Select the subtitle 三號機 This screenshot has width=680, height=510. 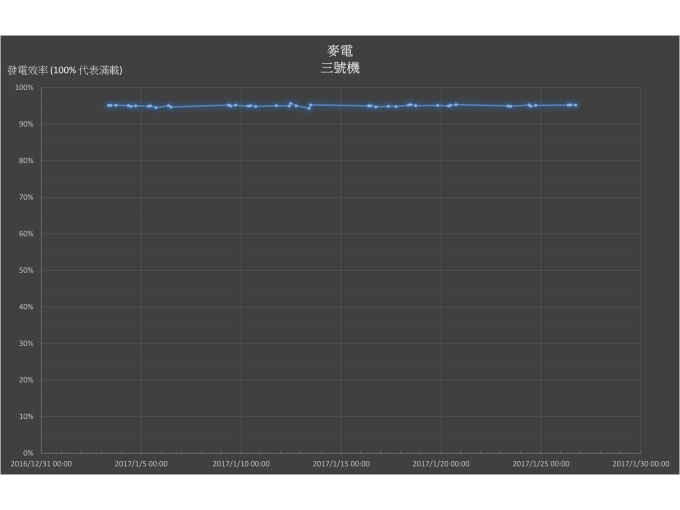[x=340, y=68]
